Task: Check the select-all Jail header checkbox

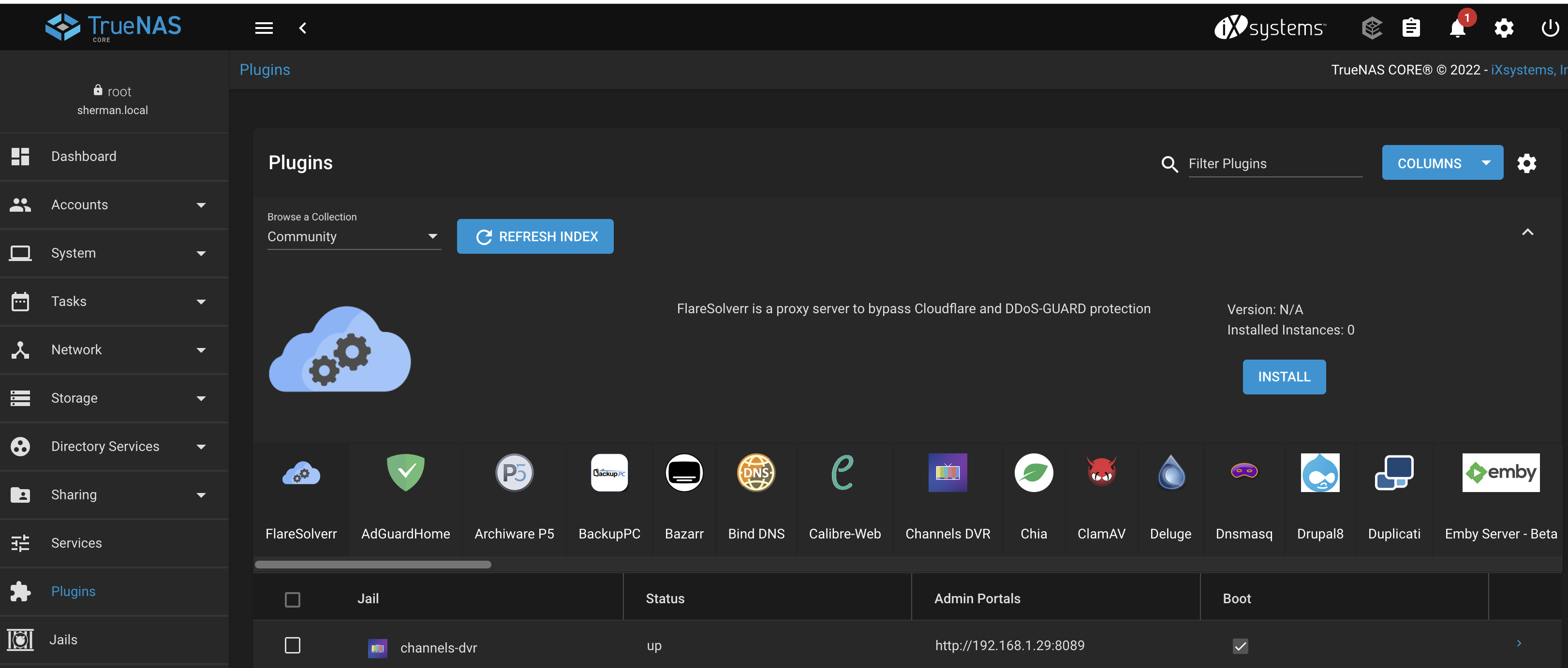Action: pos(293,599)
